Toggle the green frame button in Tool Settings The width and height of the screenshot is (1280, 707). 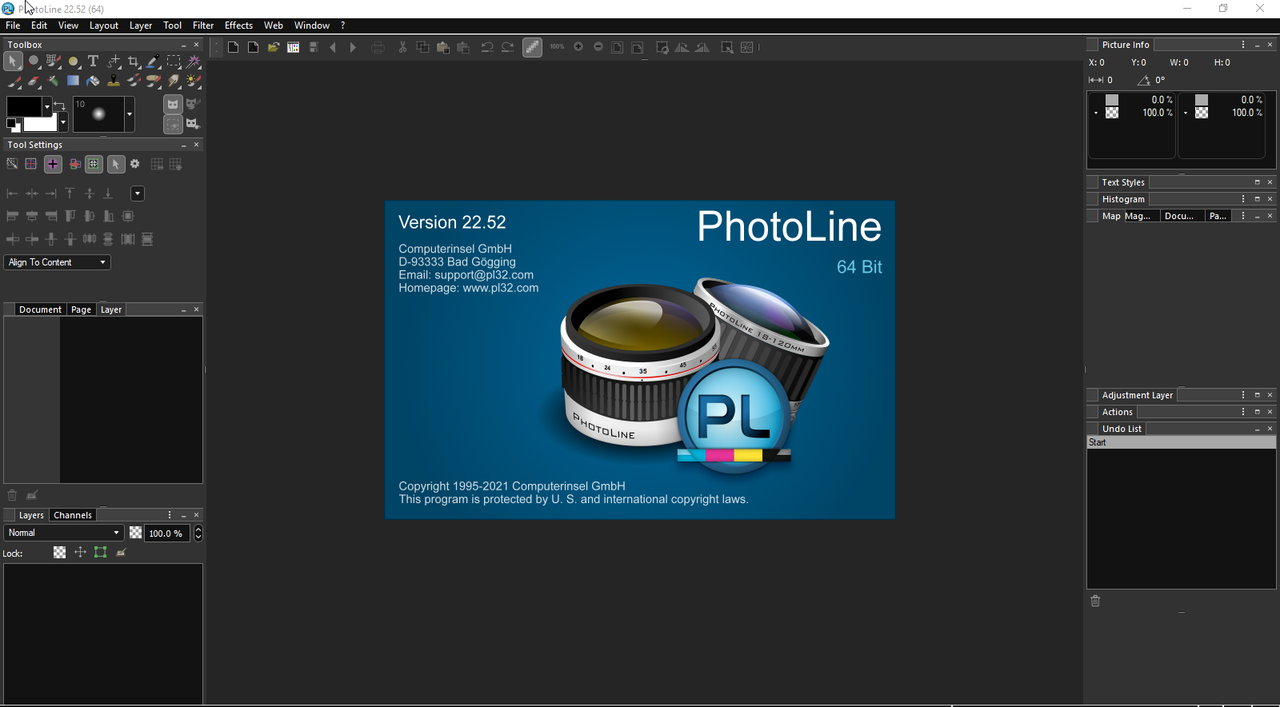tap(94, 164)
